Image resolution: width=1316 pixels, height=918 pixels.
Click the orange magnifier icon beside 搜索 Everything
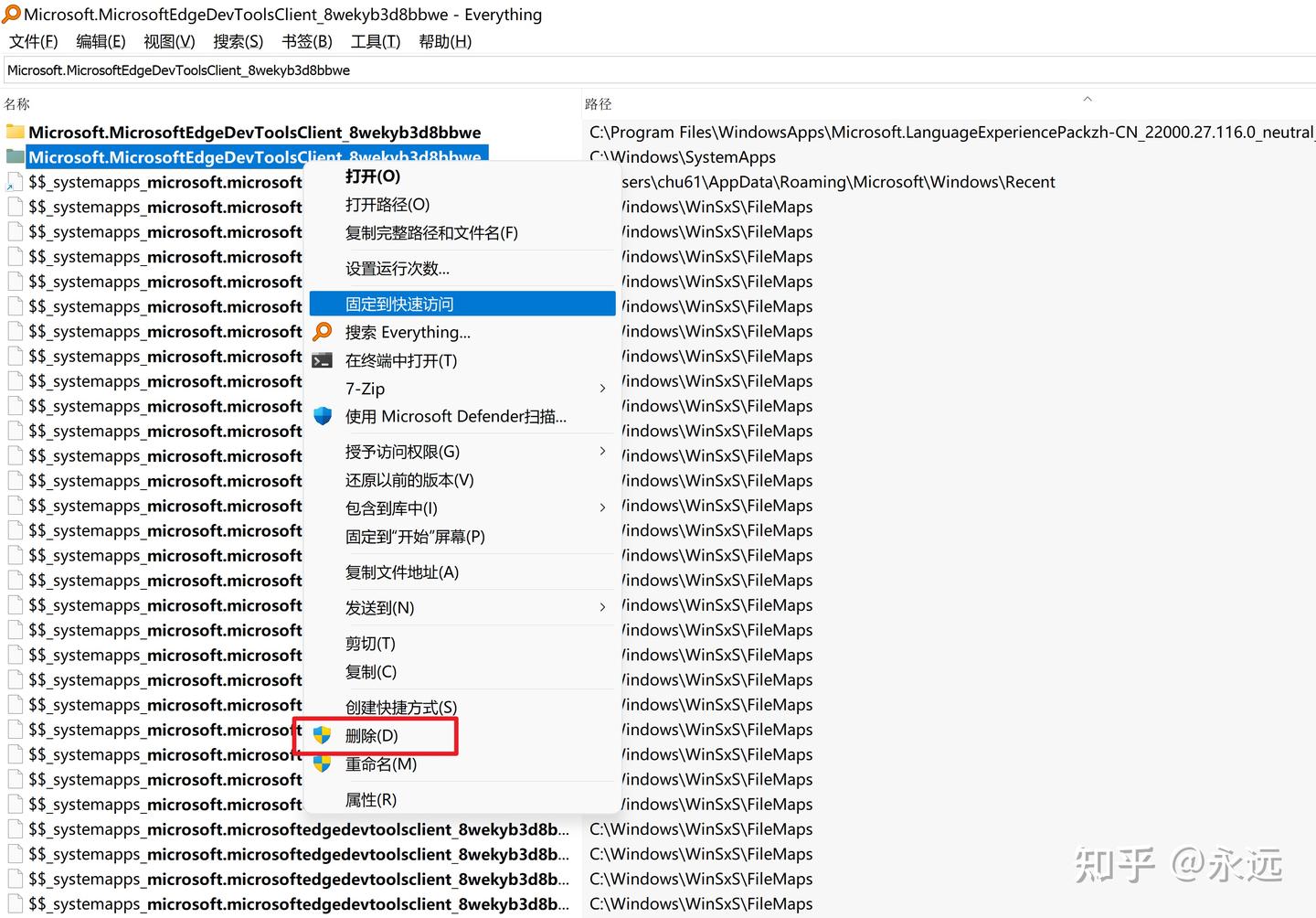pyautogui.click(x=323, y=332)
